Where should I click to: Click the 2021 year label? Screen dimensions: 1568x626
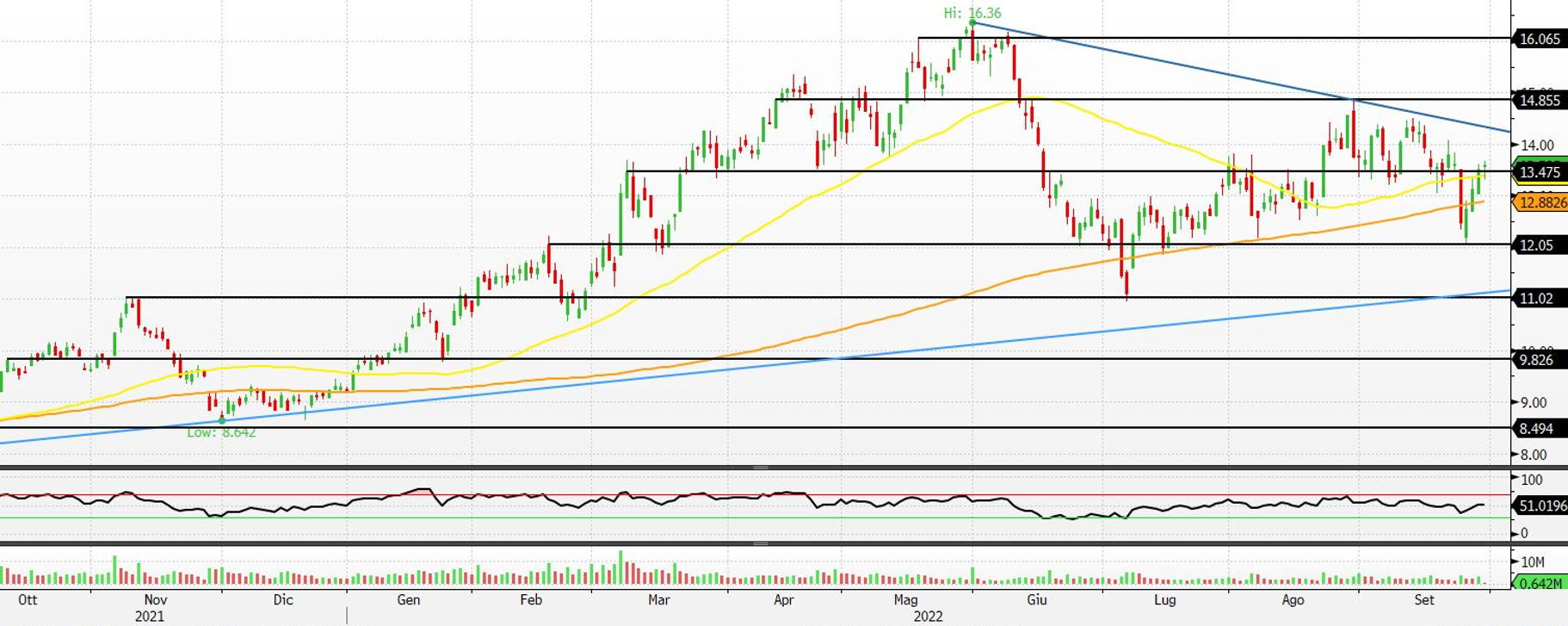(150, 617)
